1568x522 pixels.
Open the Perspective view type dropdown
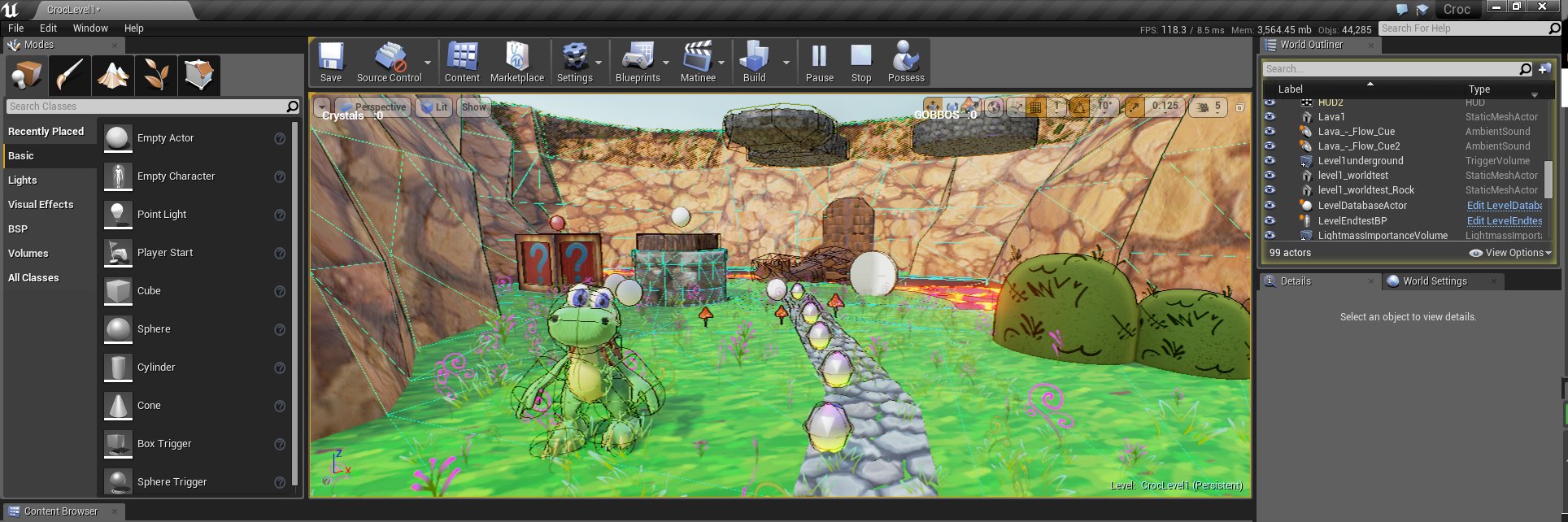(372, 107)
